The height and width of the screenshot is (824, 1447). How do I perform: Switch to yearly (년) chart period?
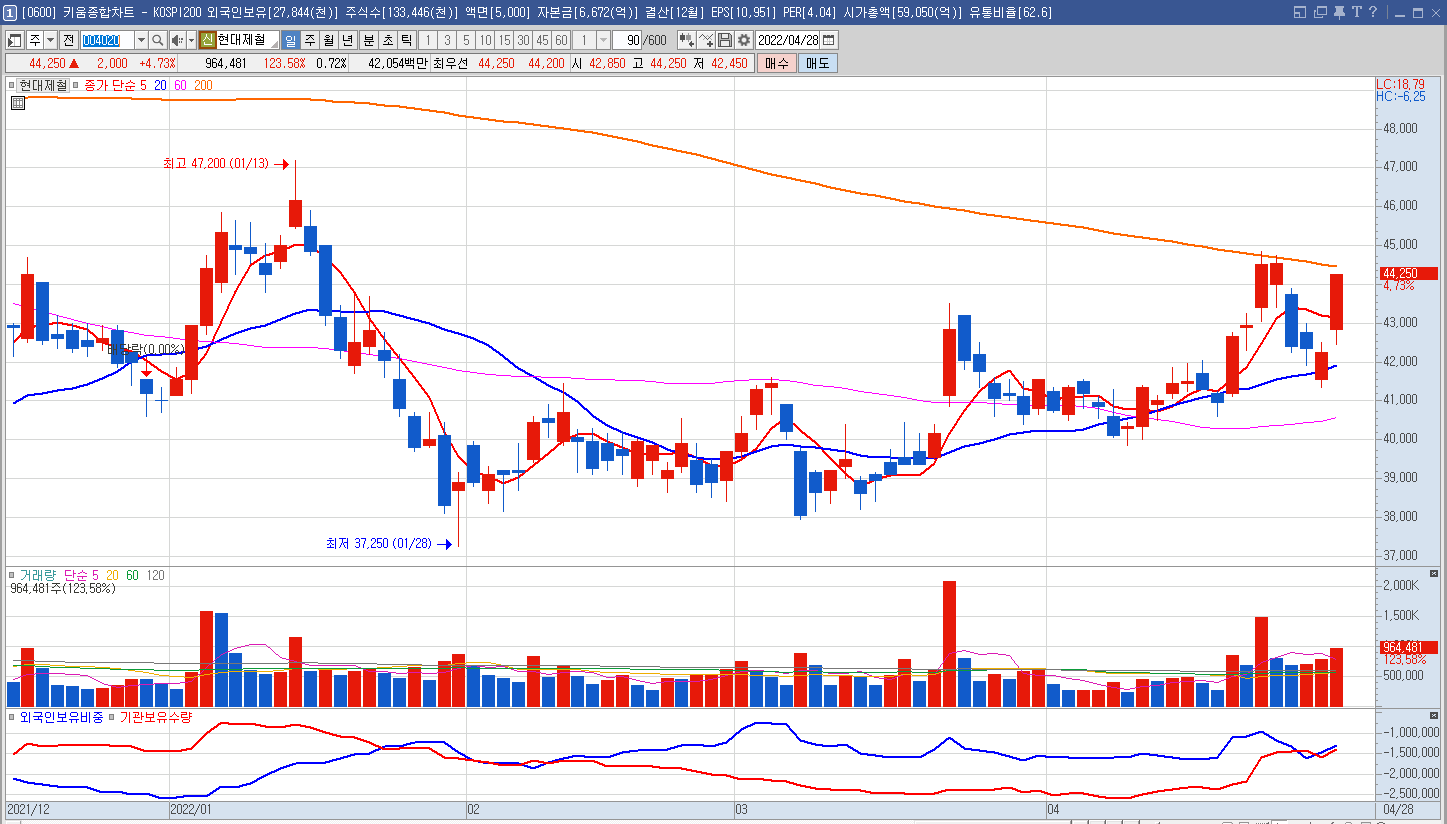point(347,40)
